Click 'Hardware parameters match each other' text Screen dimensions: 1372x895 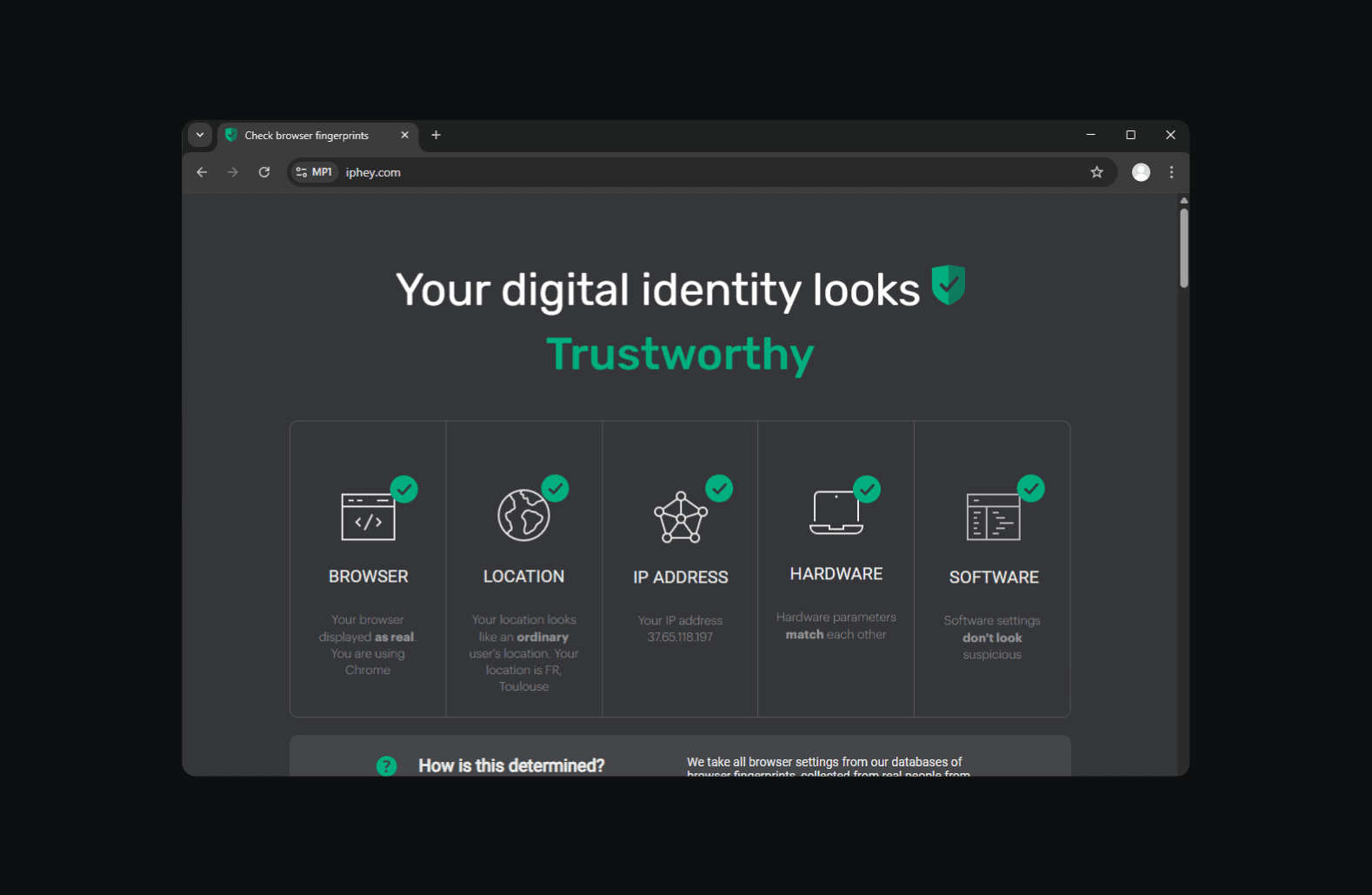tap(836, 625)
